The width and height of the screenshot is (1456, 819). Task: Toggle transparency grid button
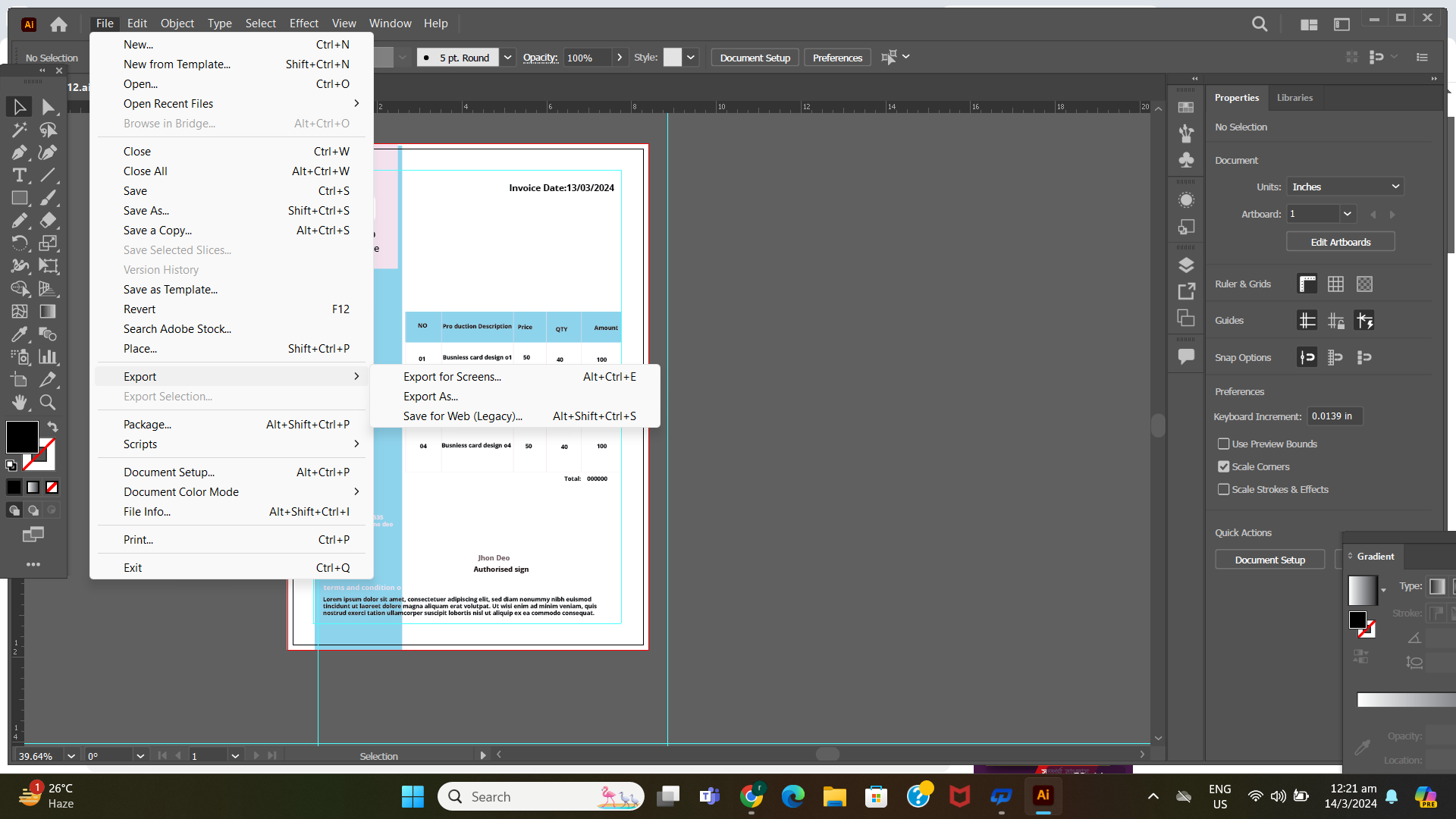pos(1364,284)
